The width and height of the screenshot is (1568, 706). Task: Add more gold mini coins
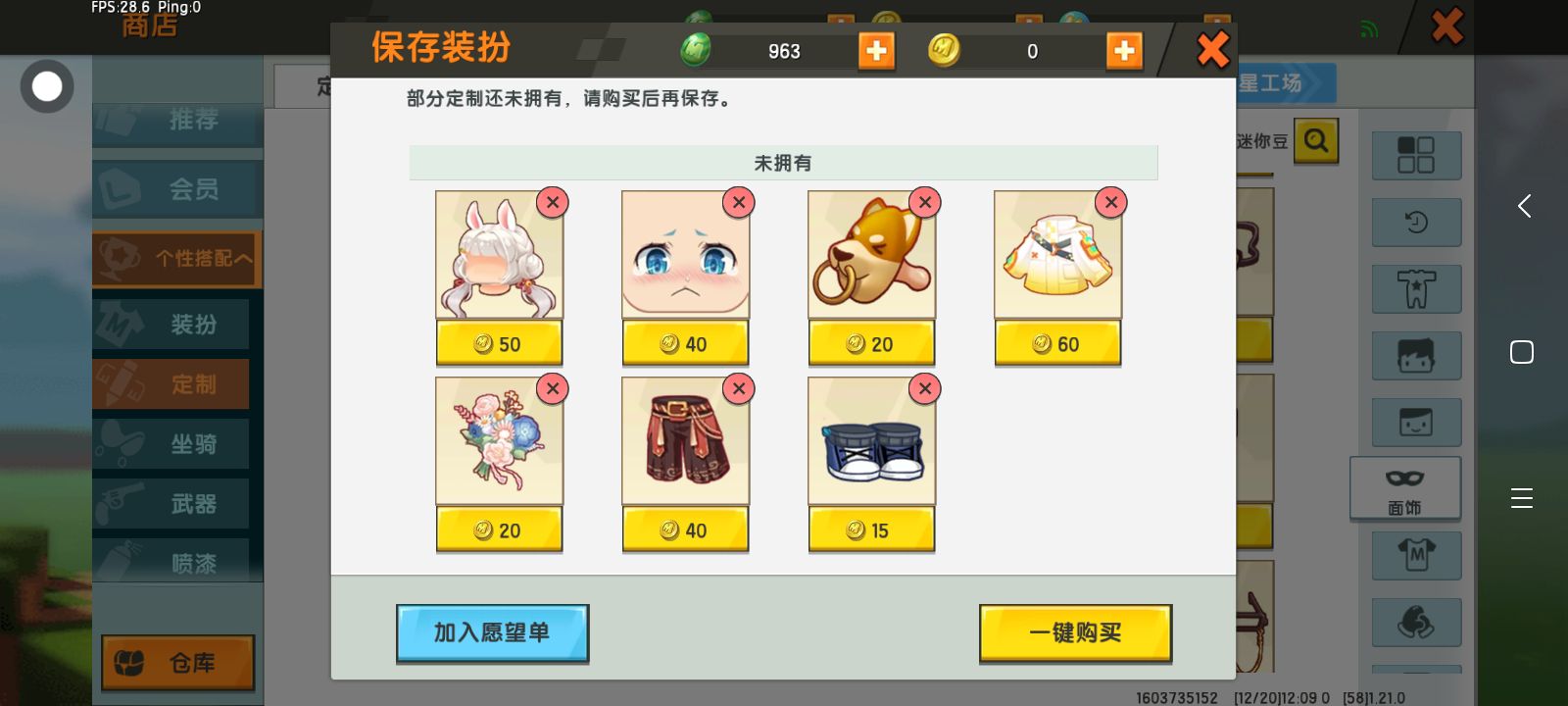click(1124, 50)
